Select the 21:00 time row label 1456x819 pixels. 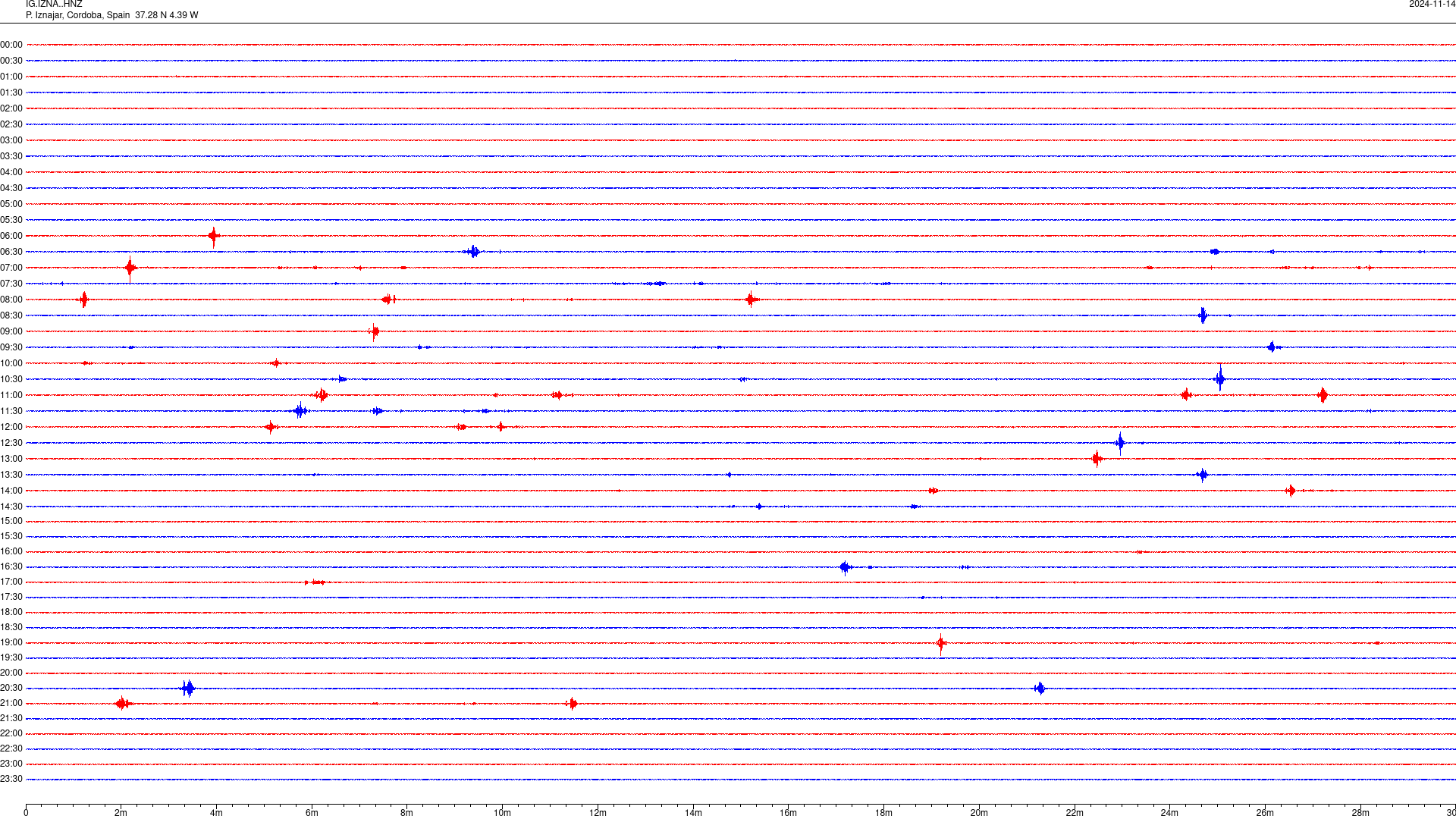(x=11, y=703)
